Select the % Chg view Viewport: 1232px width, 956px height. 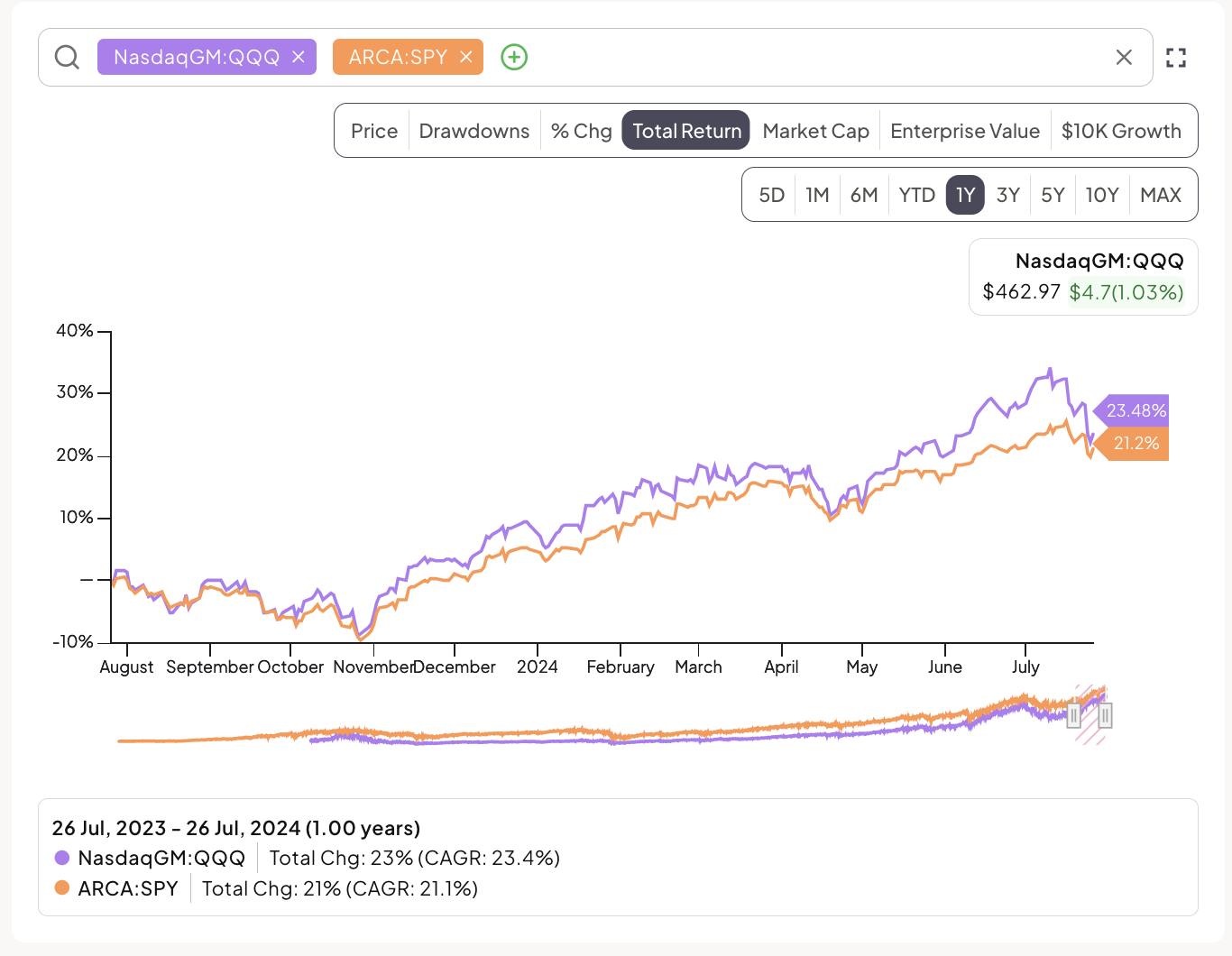coord(582,131)
